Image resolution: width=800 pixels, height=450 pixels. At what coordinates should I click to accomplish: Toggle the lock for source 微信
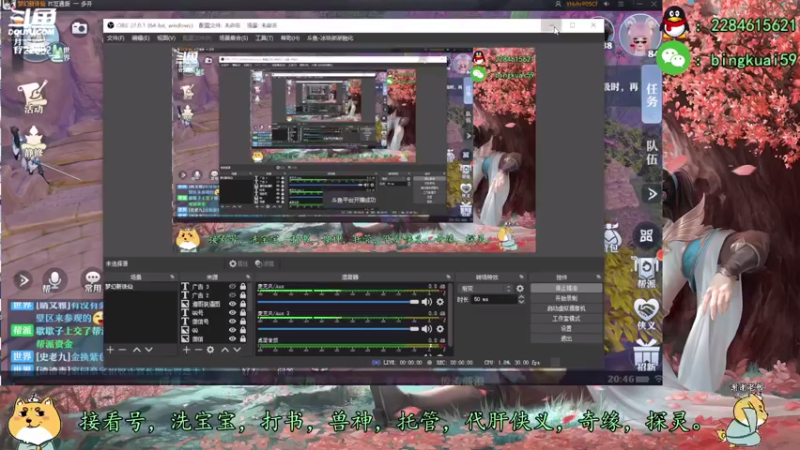click(x=243, y=339)
